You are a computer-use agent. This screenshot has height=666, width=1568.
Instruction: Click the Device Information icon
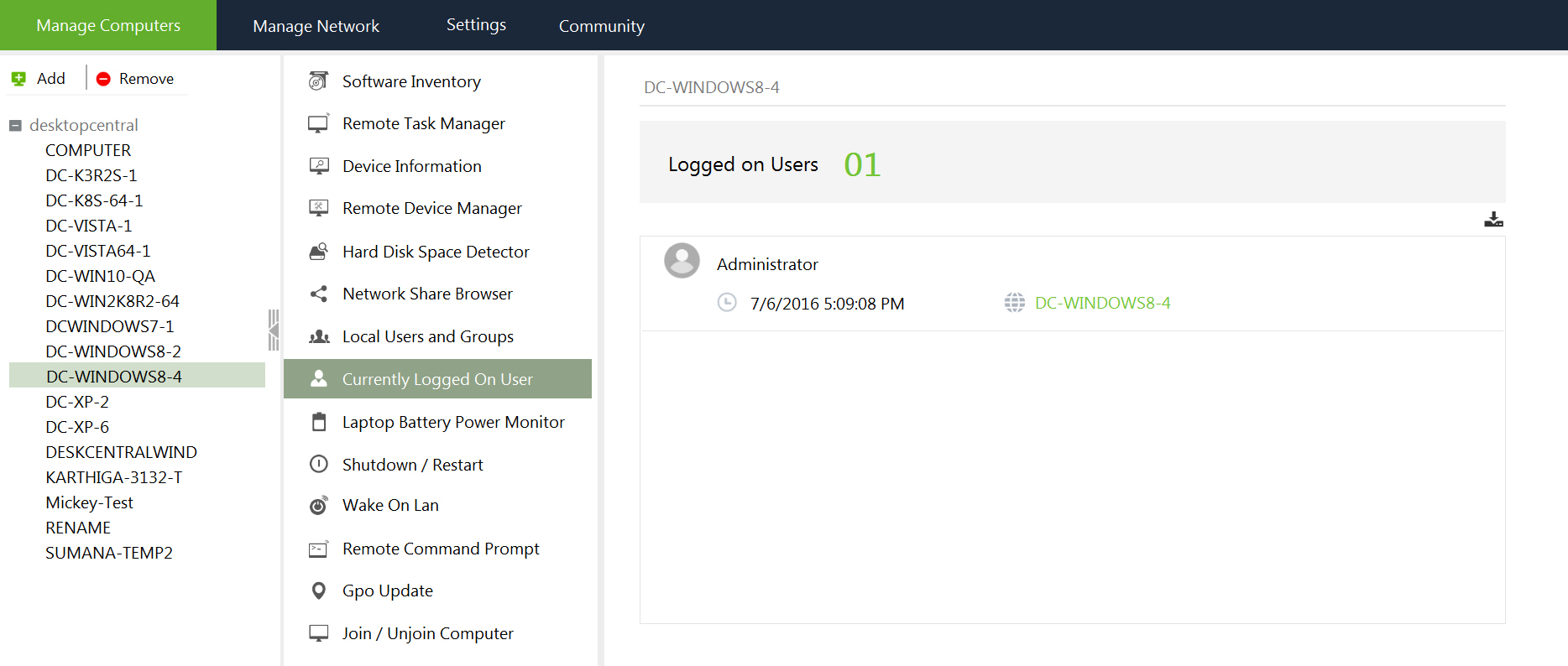319,166
